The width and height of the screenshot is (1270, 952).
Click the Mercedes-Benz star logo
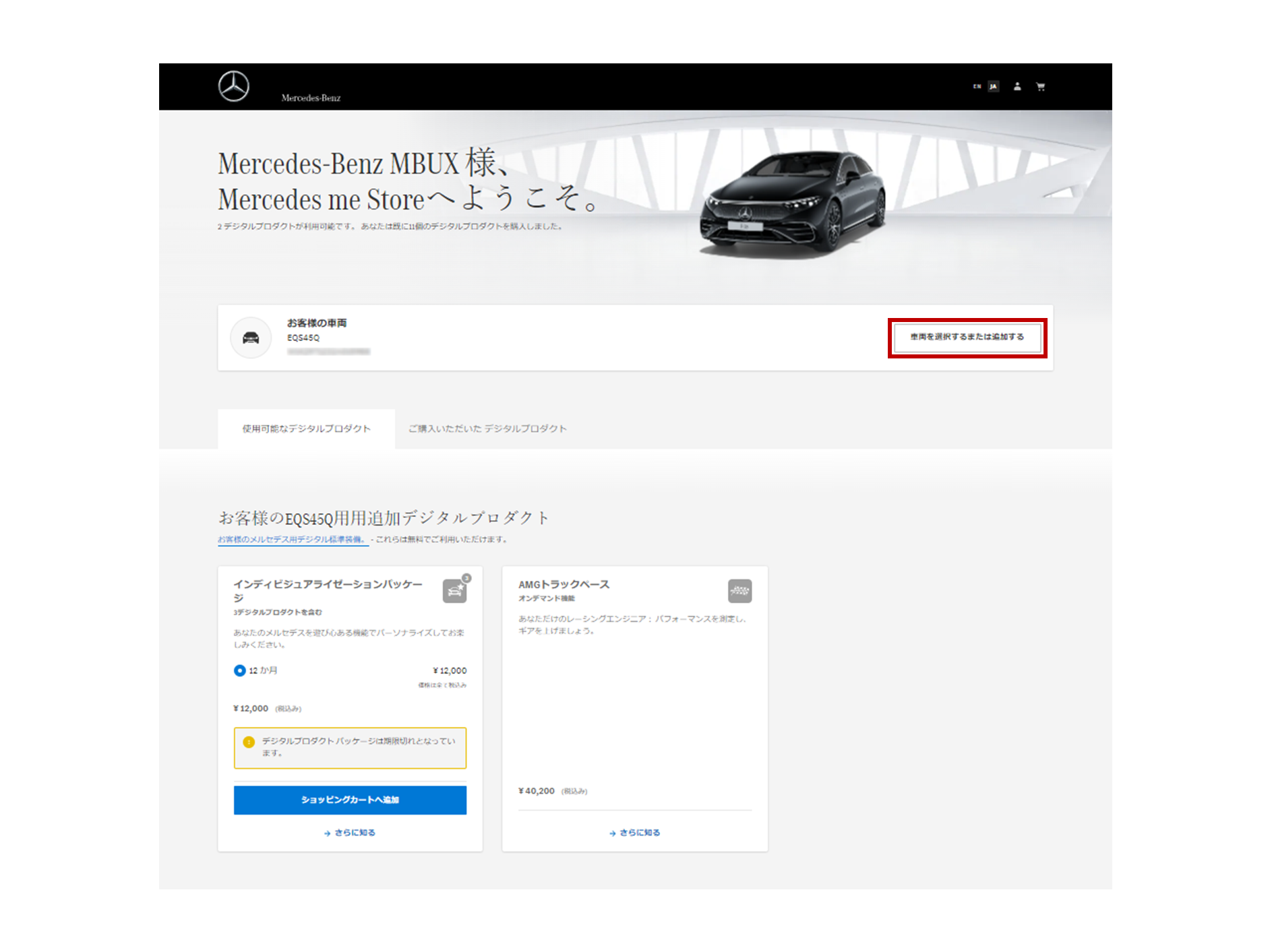click(x=233, y=86)
